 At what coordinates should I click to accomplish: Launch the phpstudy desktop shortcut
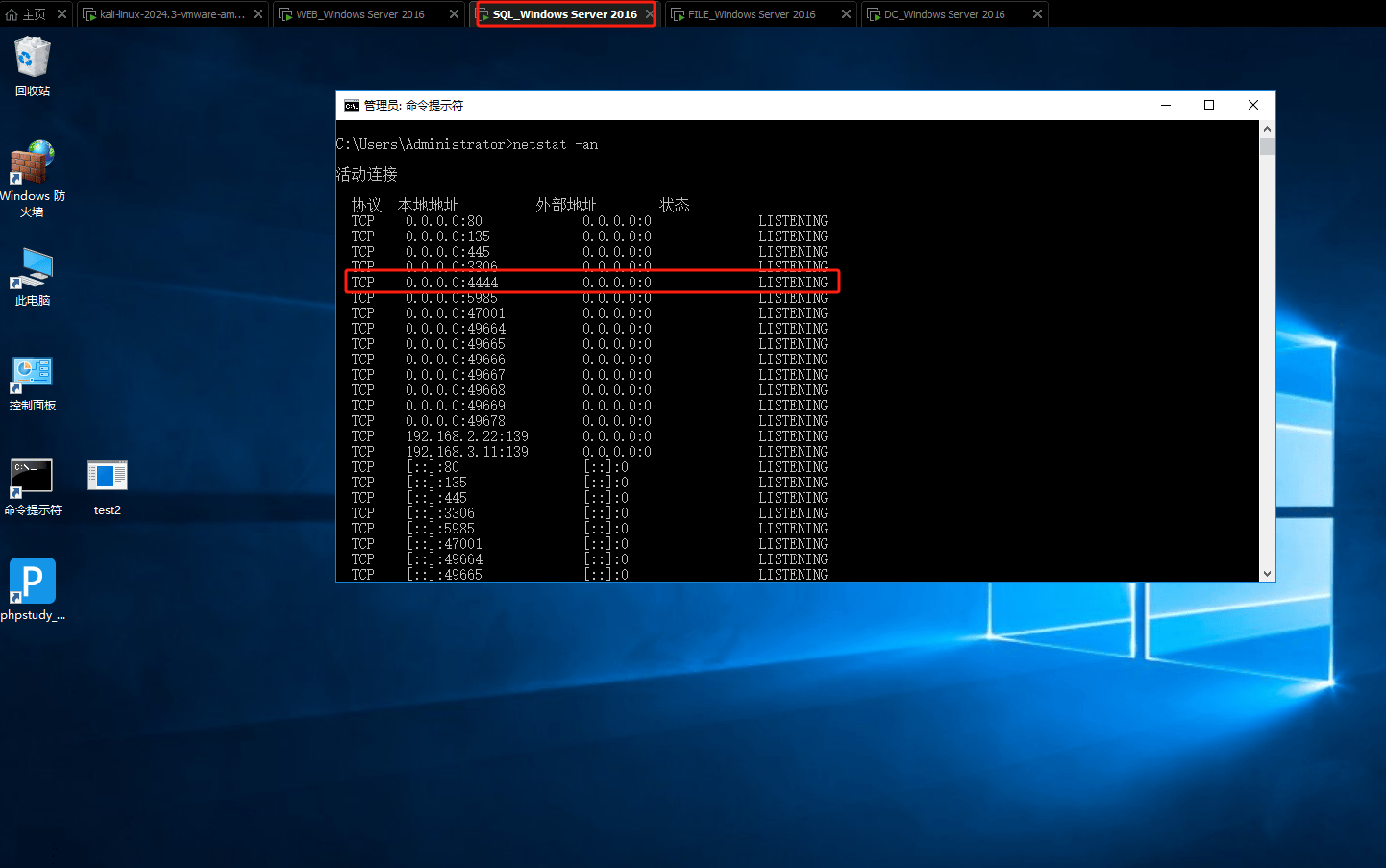point(33,589)
